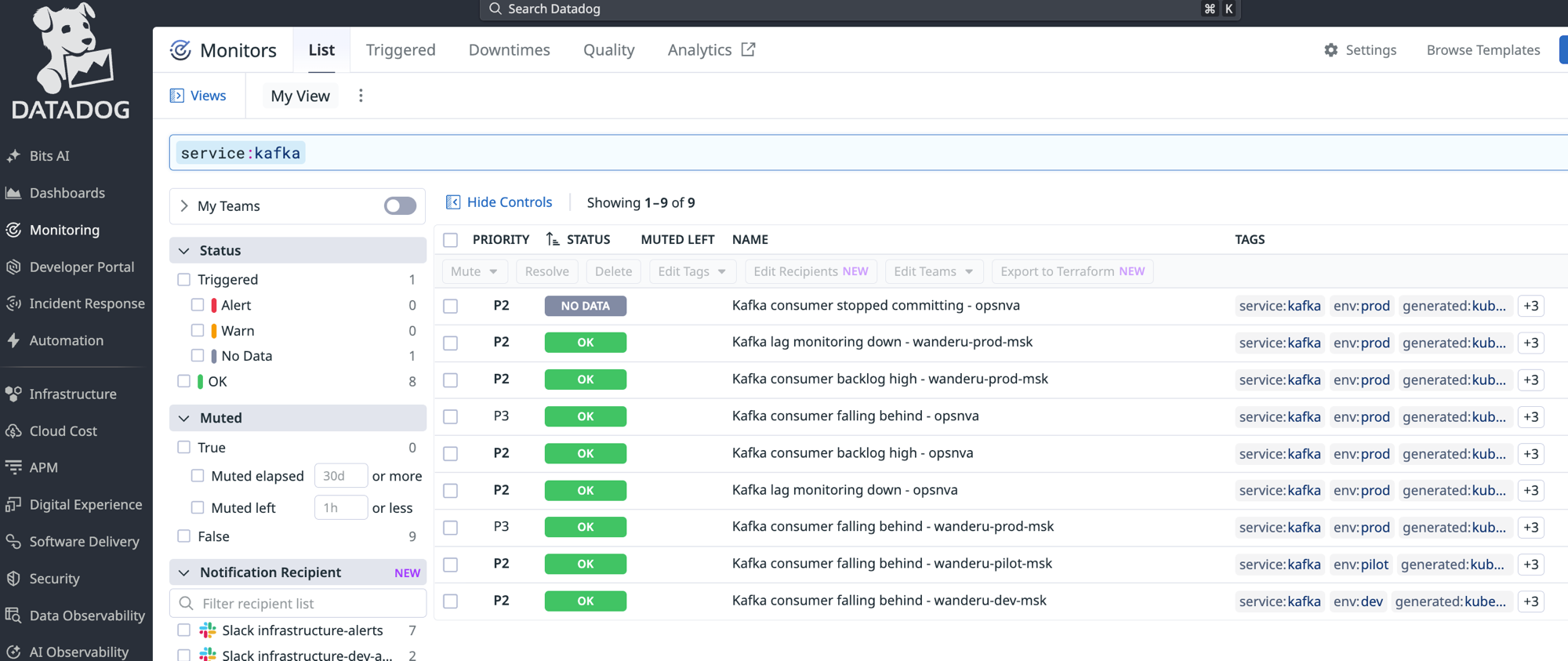
Task: Click the Filter recipient list field
Action: [x=298, y=603]
